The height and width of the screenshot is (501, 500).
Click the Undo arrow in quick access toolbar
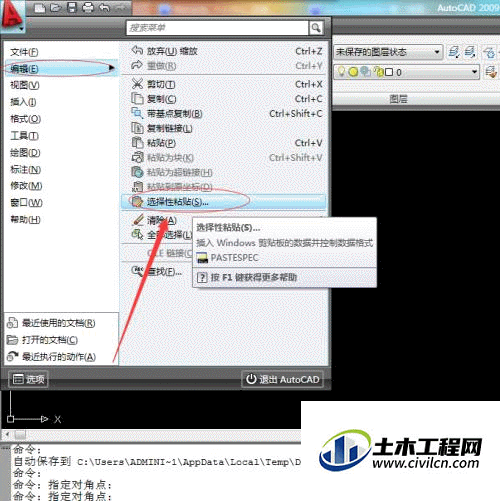(x=104, y=8)
